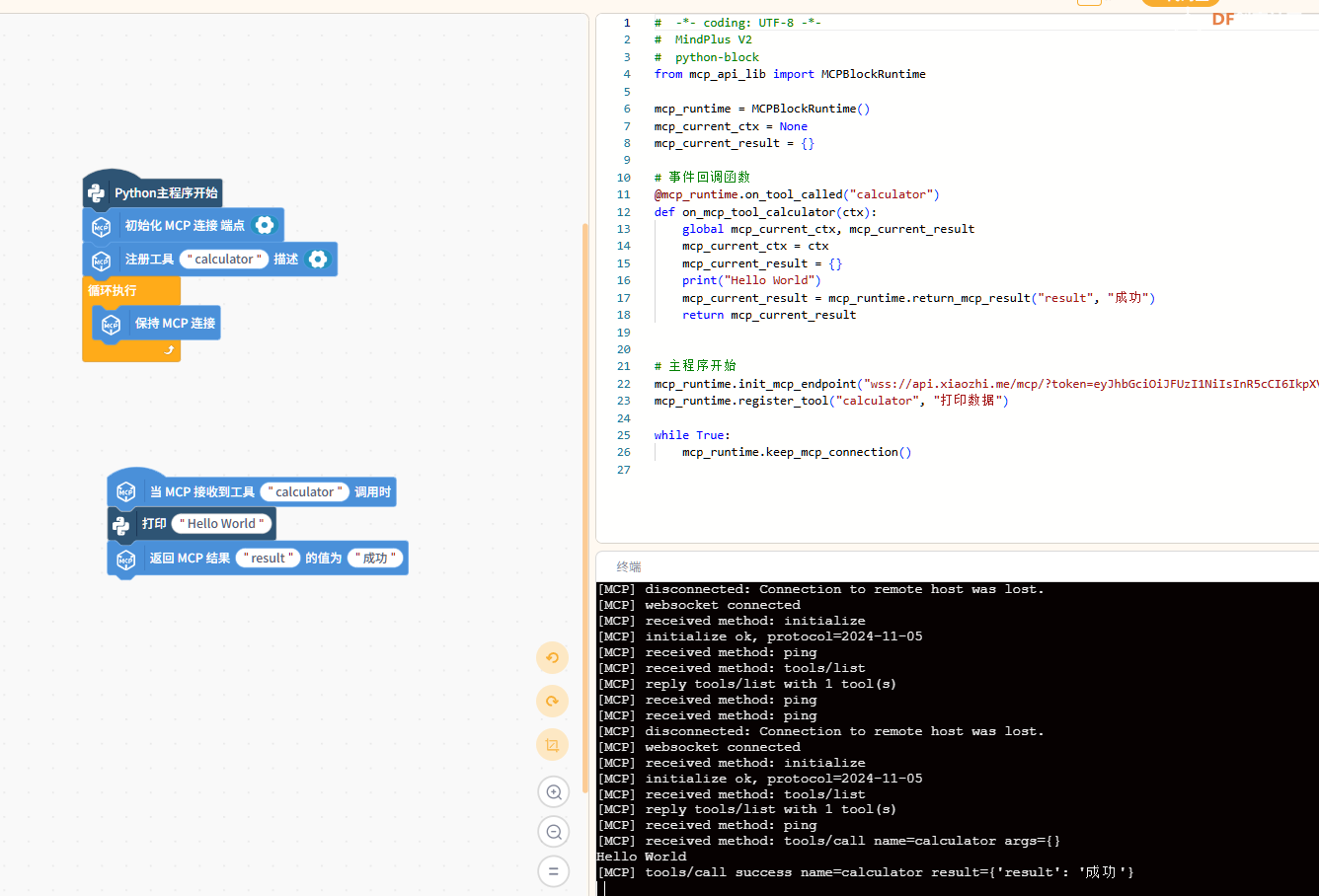
Task: Select the 循环执行 loop block
Action: 113,291
